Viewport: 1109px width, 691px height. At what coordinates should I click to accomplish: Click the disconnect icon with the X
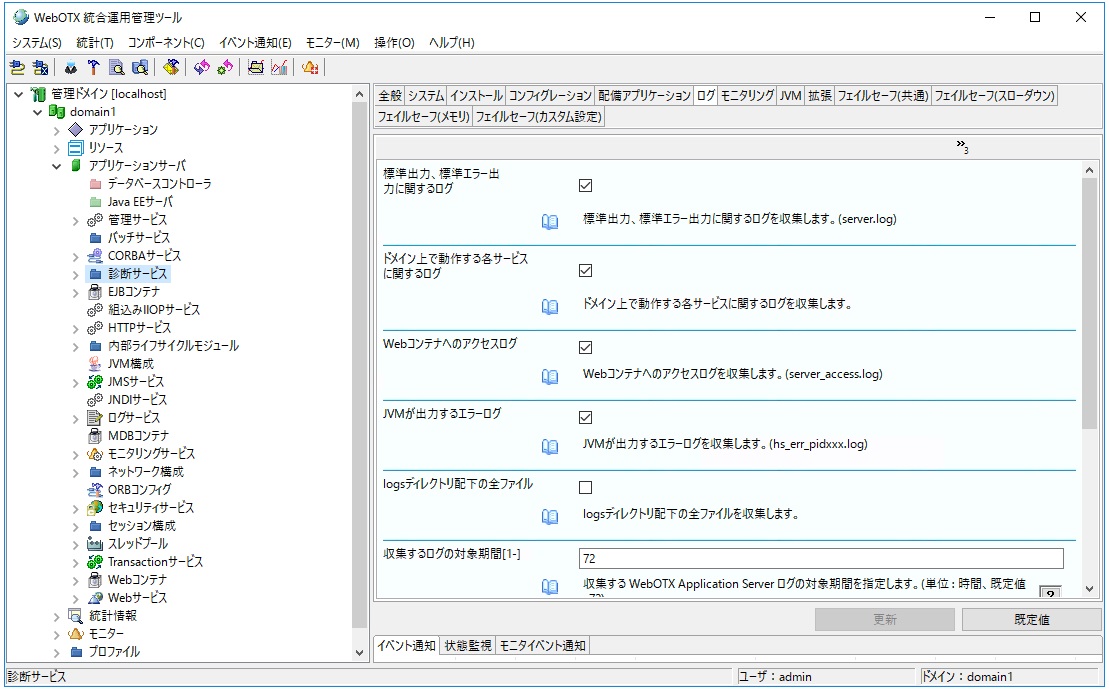pos(40,68)
